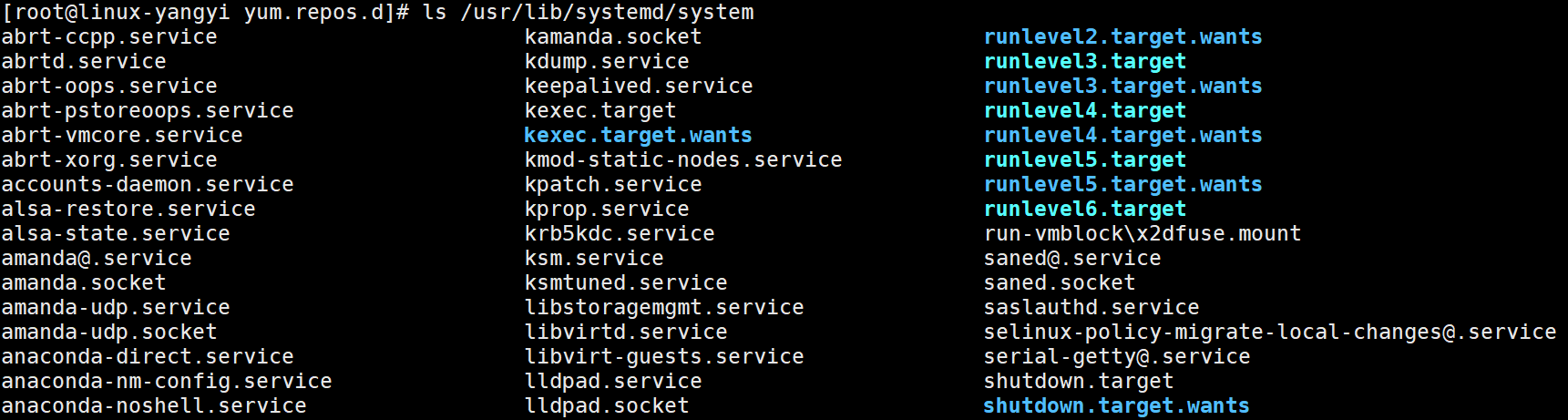
Task: Click the ls command text in prompt
Action: click(x=434, y=13)
